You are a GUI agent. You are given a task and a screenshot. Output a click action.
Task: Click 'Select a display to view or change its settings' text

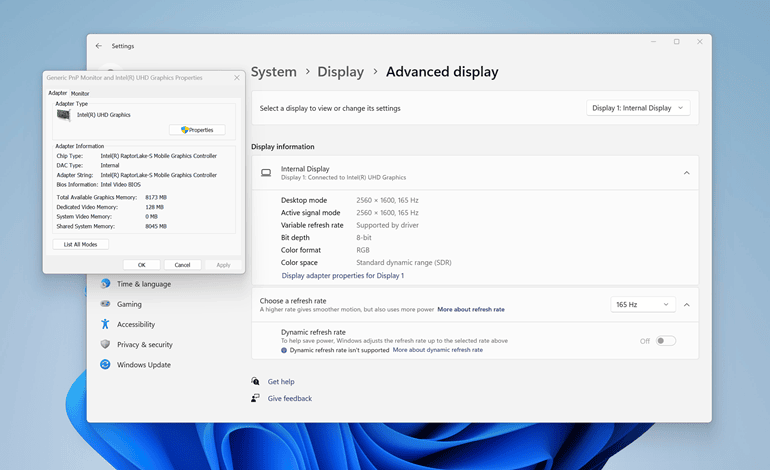click(x=330, y=109)
